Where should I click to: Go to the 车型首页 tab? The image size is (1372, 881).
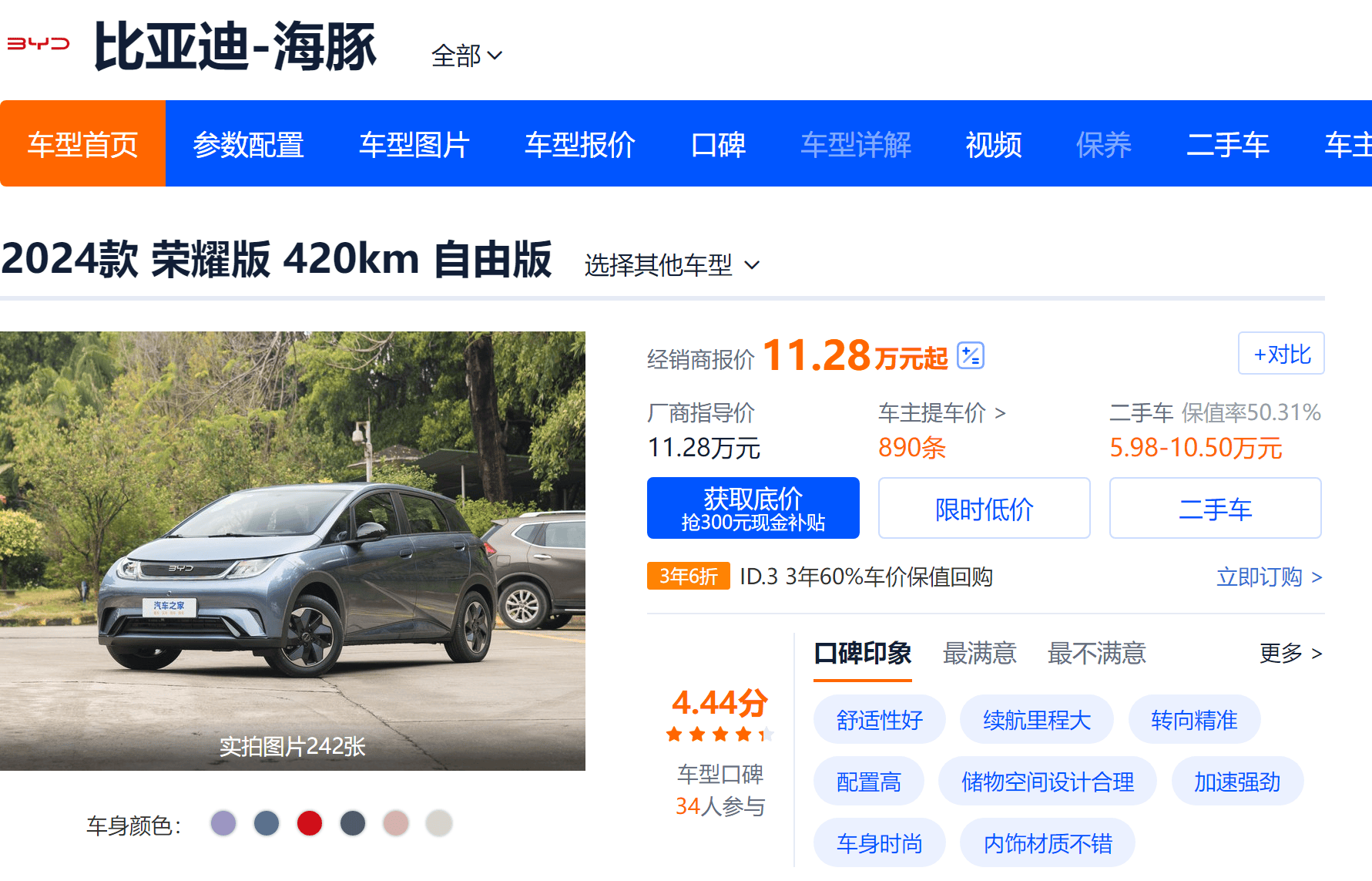[x=82, y=144]
